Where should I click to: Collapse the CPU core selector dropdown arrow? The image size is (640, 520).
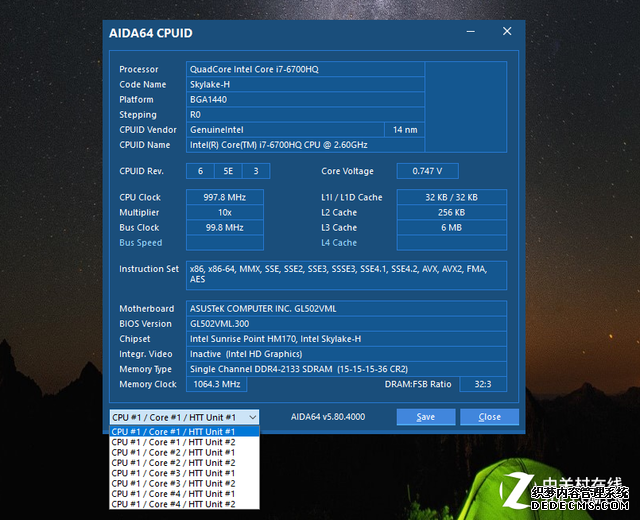[x=253, y=417]
